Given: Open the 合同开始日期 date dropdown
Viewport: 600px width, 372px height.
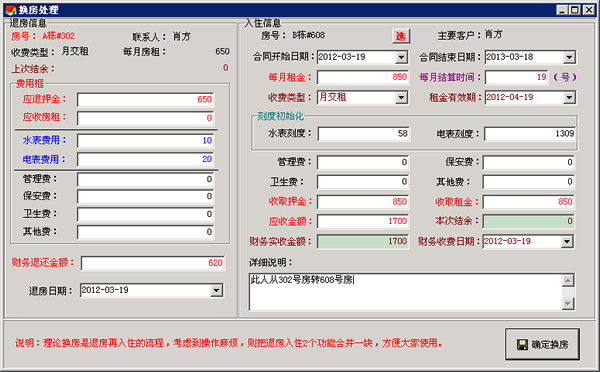Looking at the screenshot, I should click(x=401, y=57).
